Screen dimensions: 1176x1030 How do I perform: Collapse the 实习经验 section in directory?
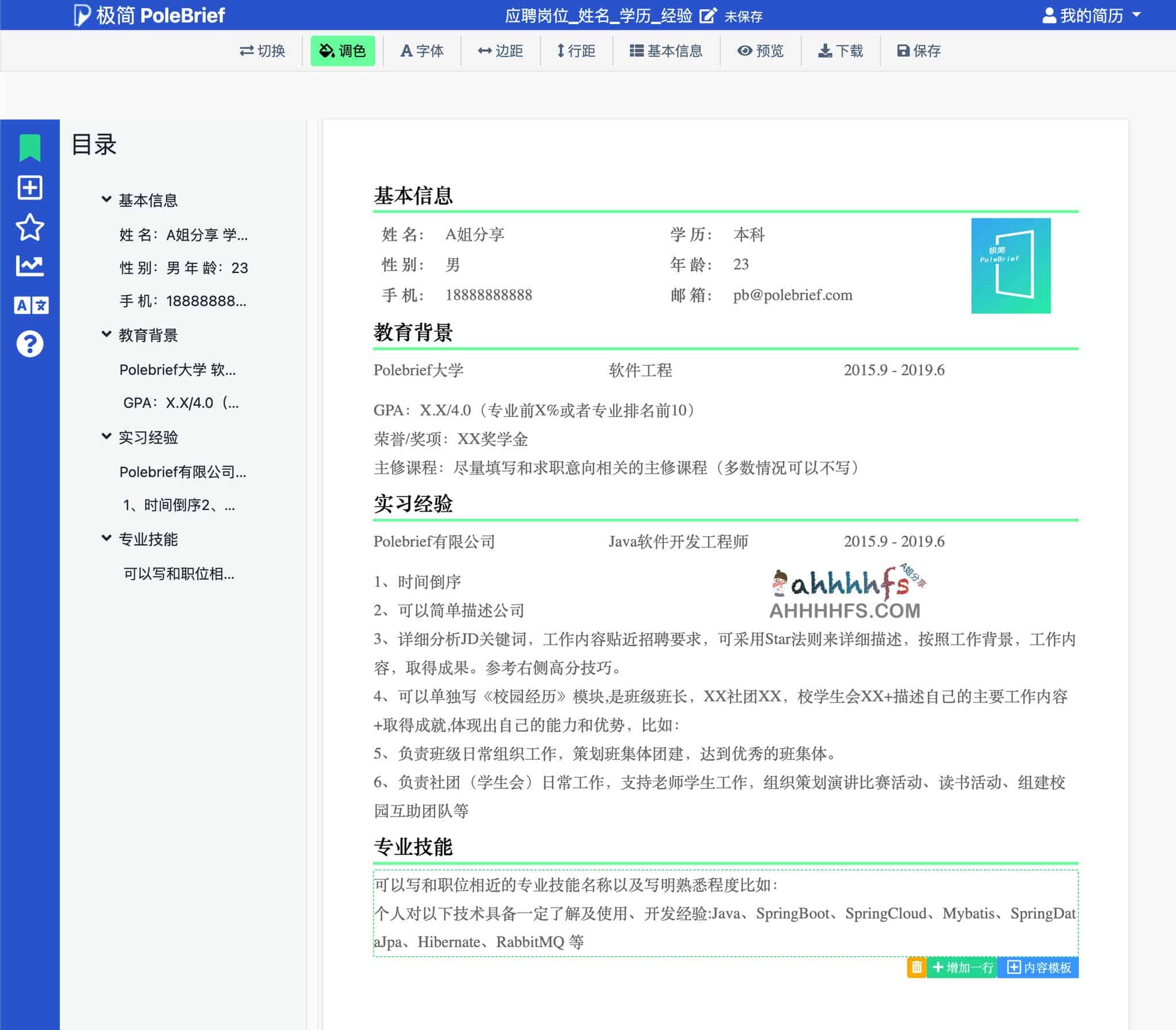[x=107, y=435]
